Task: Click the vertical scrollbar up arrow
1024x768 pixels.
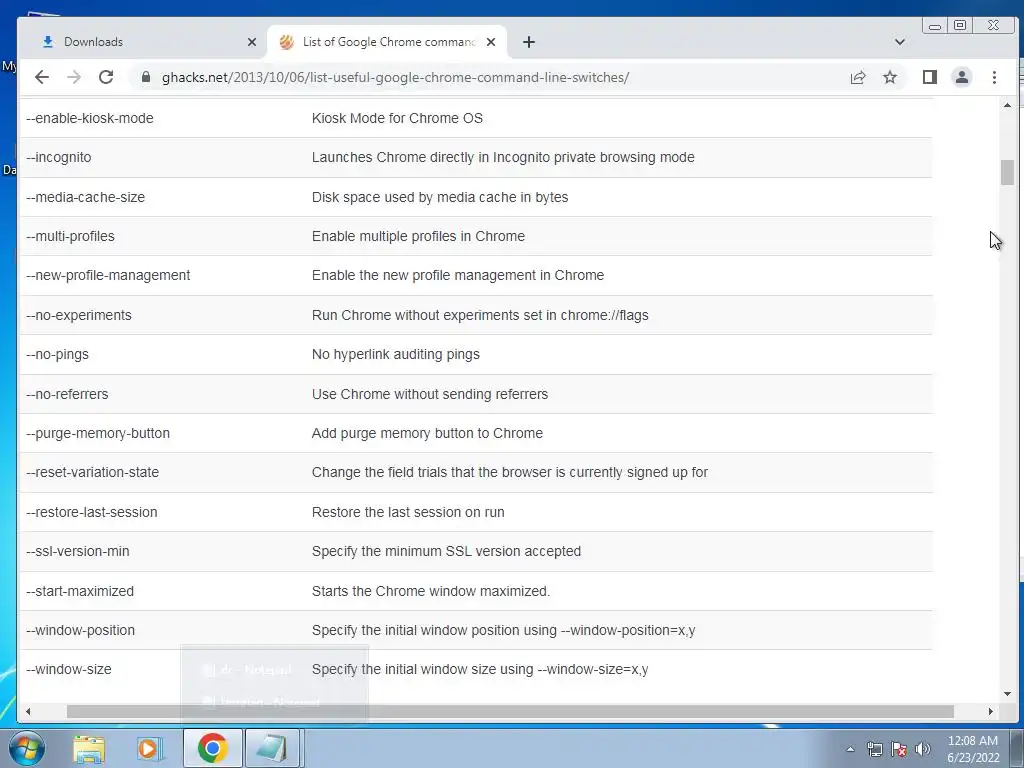Action: click(1006, 105)
